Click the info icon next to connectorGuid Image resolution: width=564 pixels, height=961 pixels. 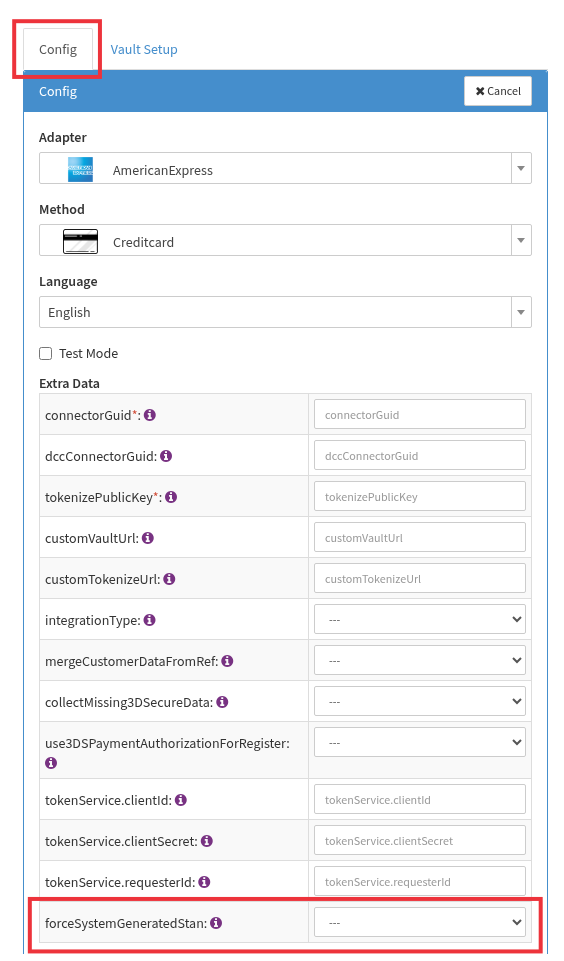pos(150,415)
